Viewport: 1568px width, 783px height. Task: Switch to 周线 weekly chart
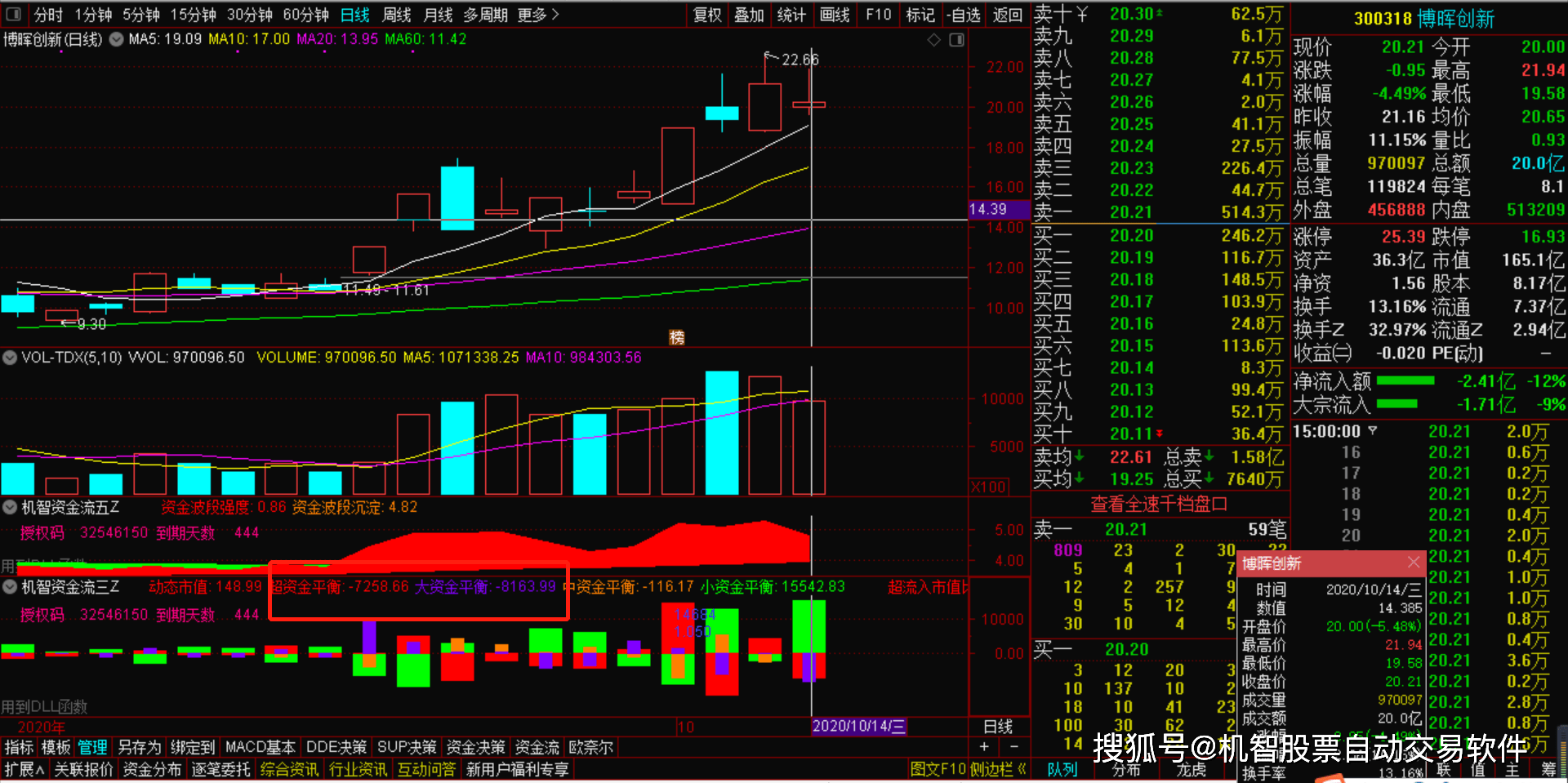(397, 15)
